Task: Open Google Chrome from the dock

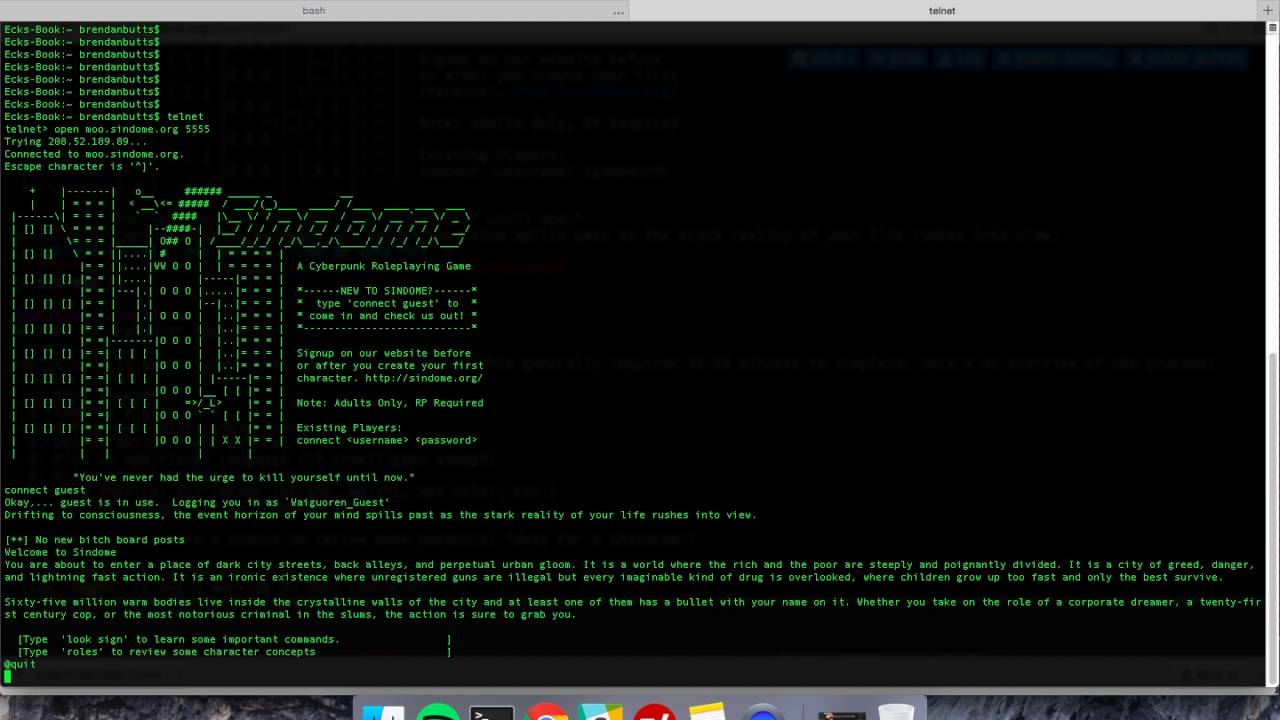Action: tap(547, 712)
